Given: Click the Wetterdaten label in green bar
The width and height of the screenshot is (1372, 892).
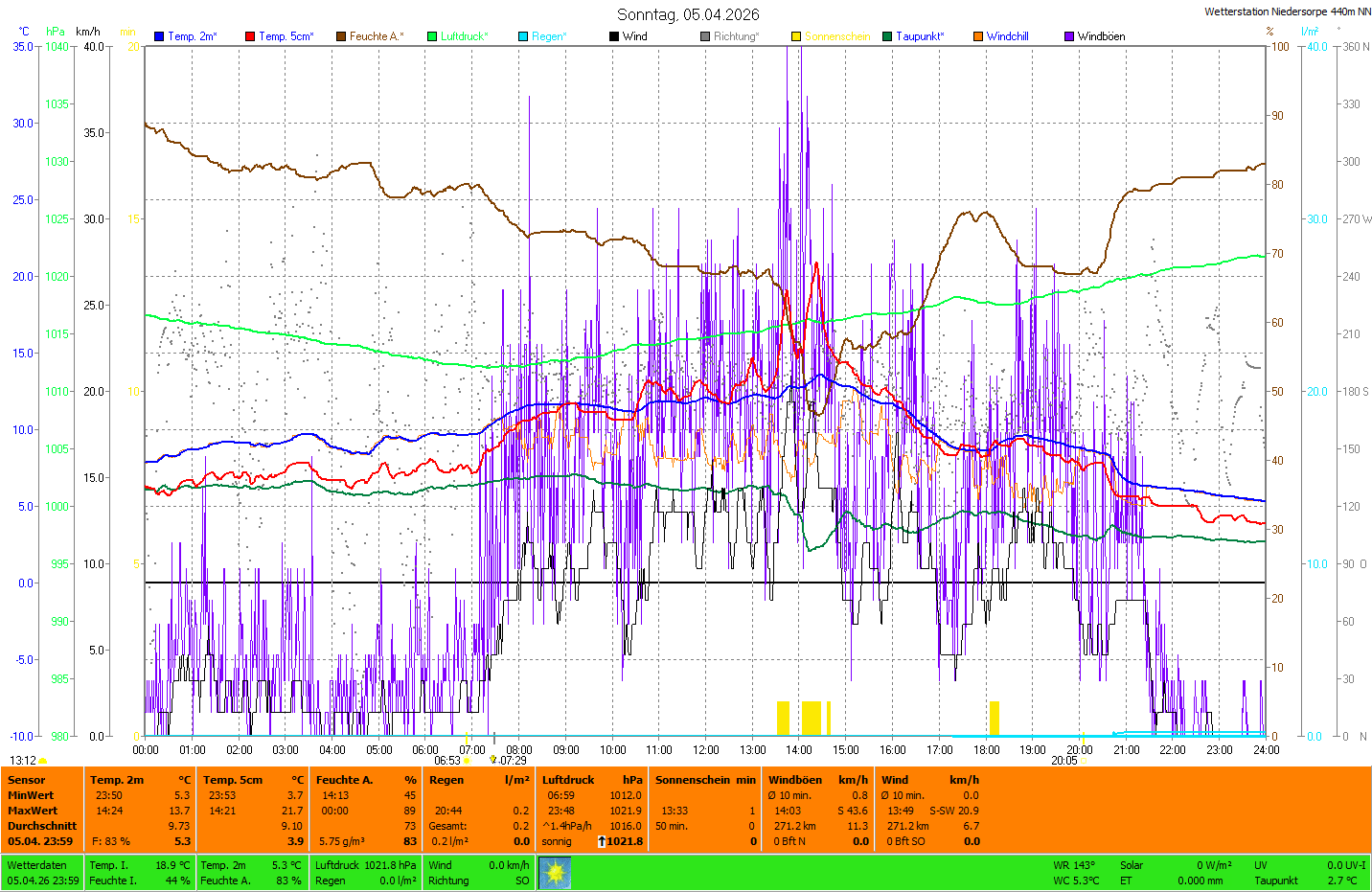Looking at the screenshot, I should tap(36, 865).
